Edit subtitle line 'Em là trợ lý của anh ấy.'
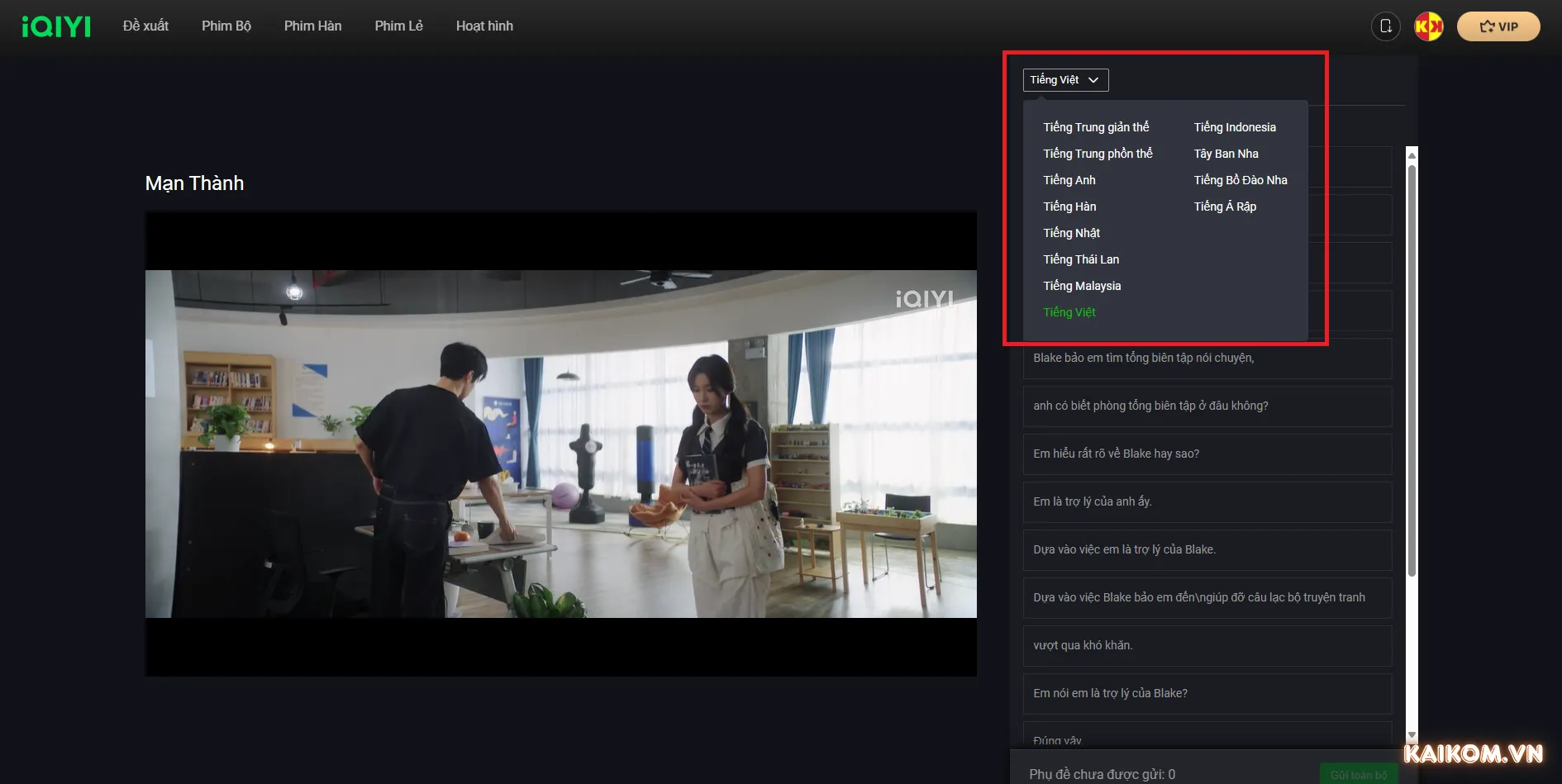The height and width of the screenshot is (784, 1562). coord(1207,501)
